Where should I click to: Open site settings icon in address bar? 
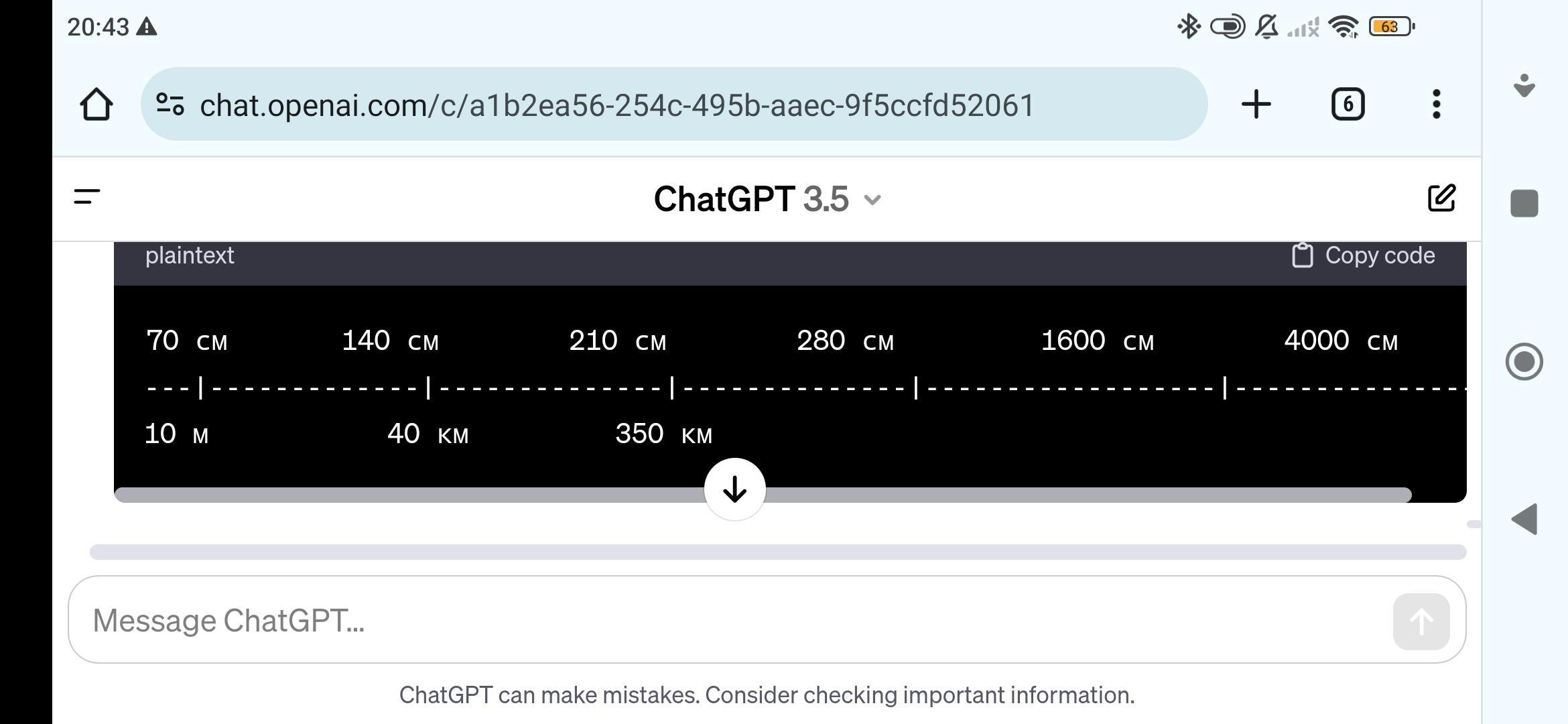coord(170,105)
